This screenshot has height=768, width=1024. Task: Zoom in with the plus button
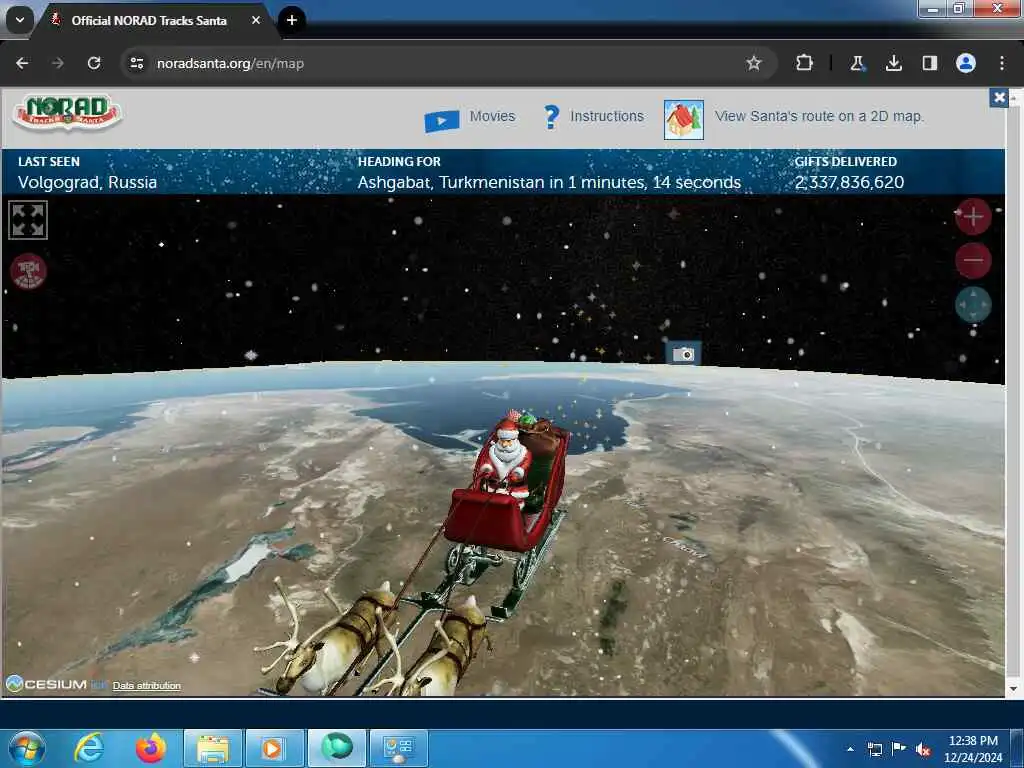click(x=973, y=216)
